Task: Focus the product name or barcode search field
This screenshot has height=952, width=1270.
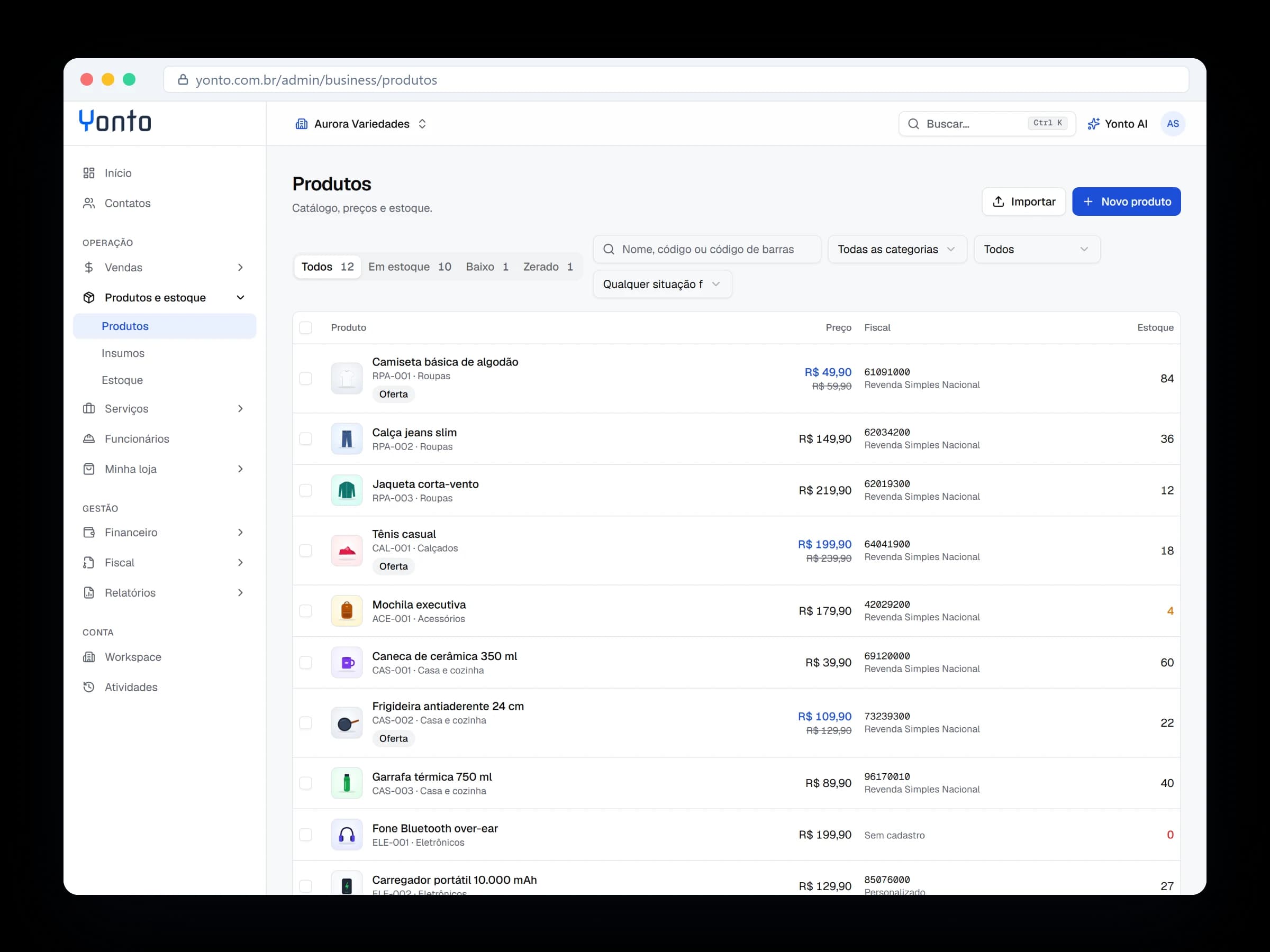Action: tap(707, 250)
